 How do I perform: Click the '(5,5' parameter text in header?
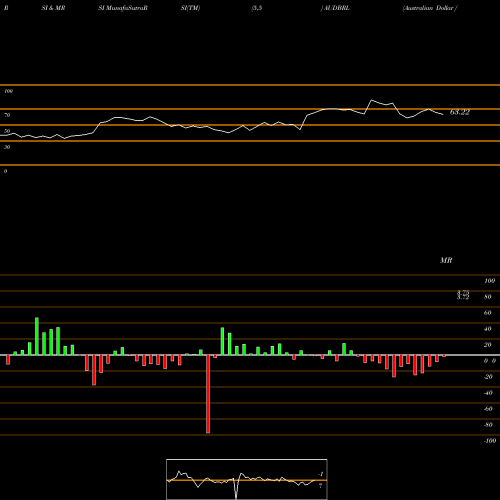pos(257,8)
